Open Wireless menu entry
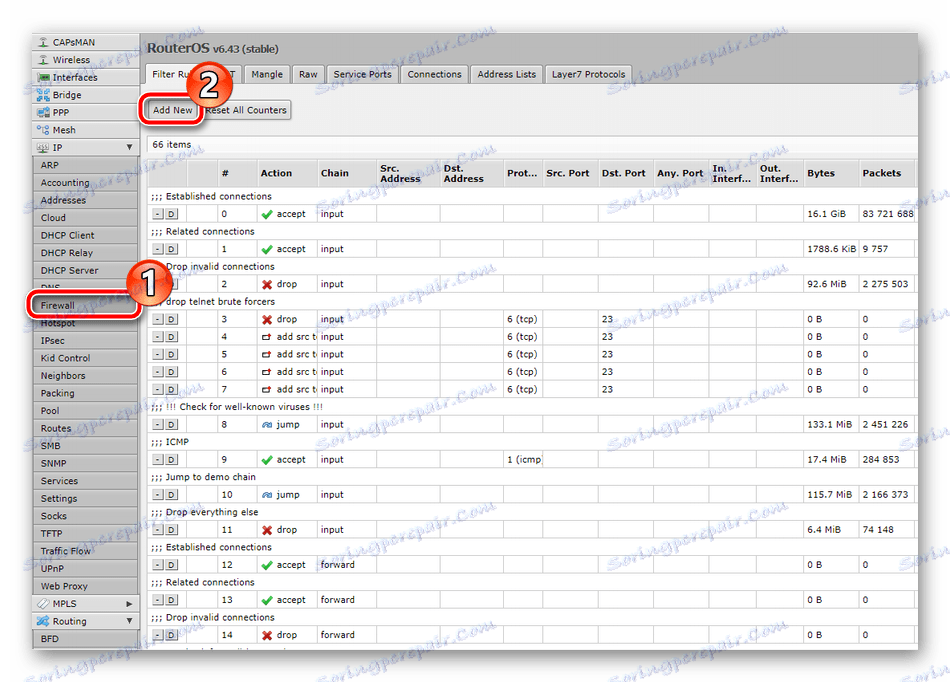 coord(85,60)
